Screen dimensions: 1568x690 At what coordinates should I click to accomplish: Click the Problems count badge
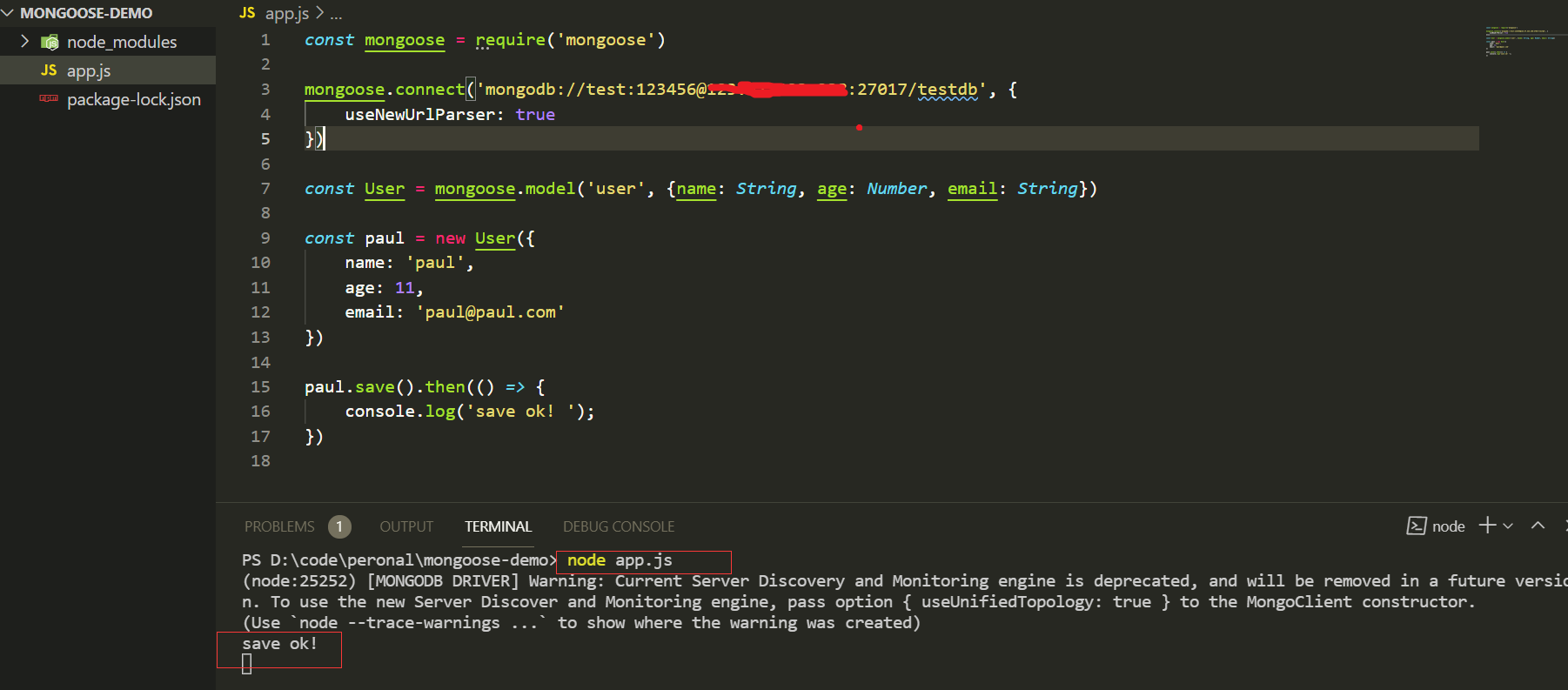(x=339, y=526)
